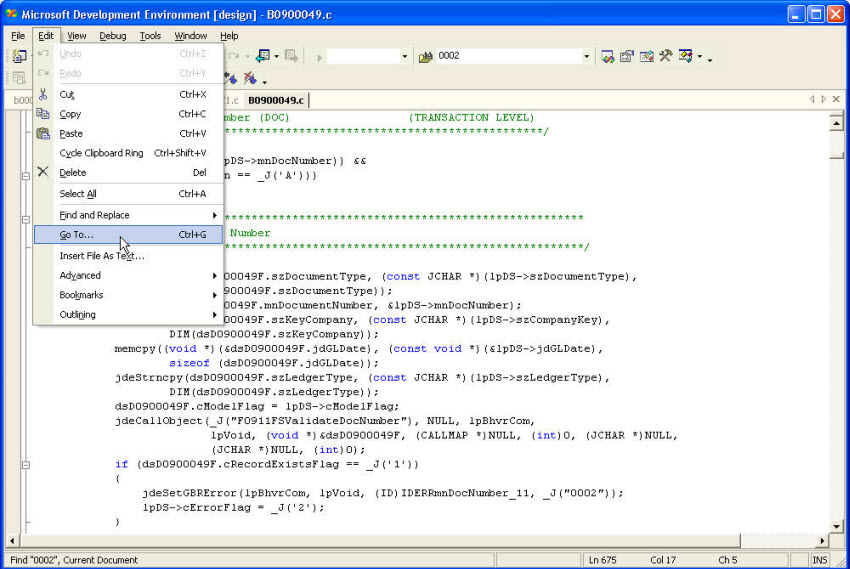The image size is (850, 569).
Task: Click the vertical scrollbar down arrow
Action: click(x=836, y=526)
